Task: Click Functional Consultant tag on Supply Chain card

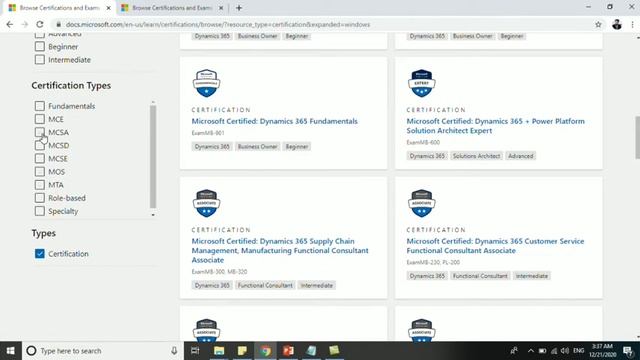Action: click(265, 285)
